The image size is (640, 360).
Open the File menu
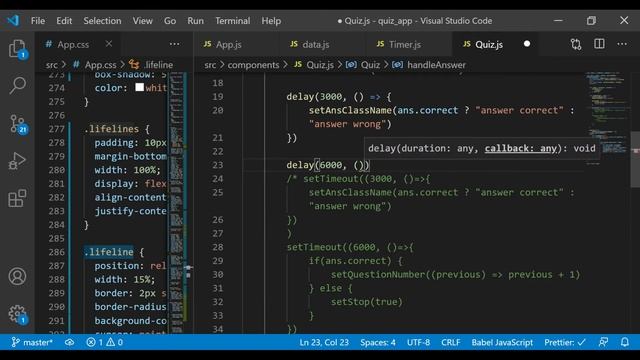38,21
